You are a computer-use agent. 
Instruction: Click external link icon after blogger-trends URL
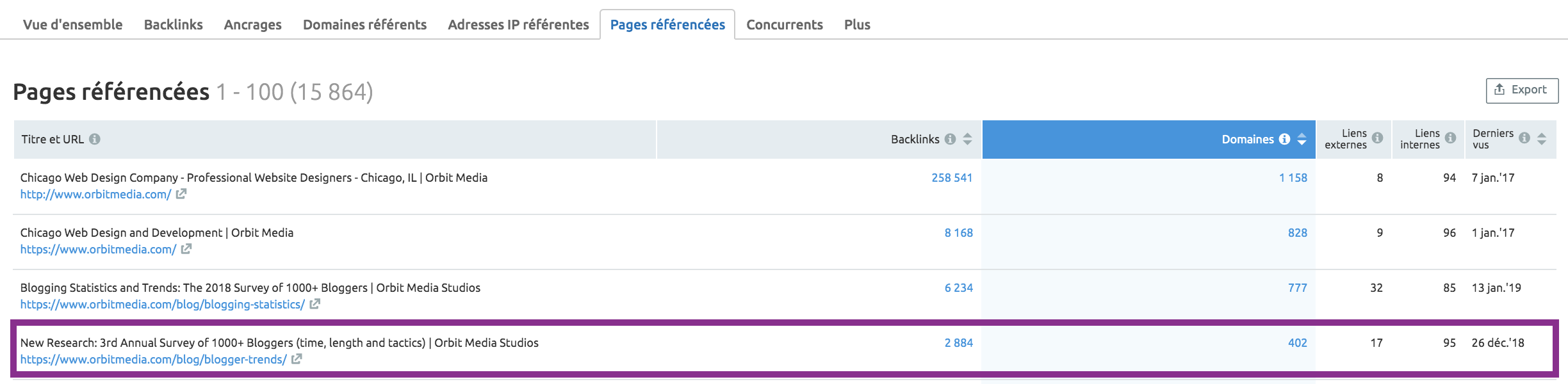point(297,358)
